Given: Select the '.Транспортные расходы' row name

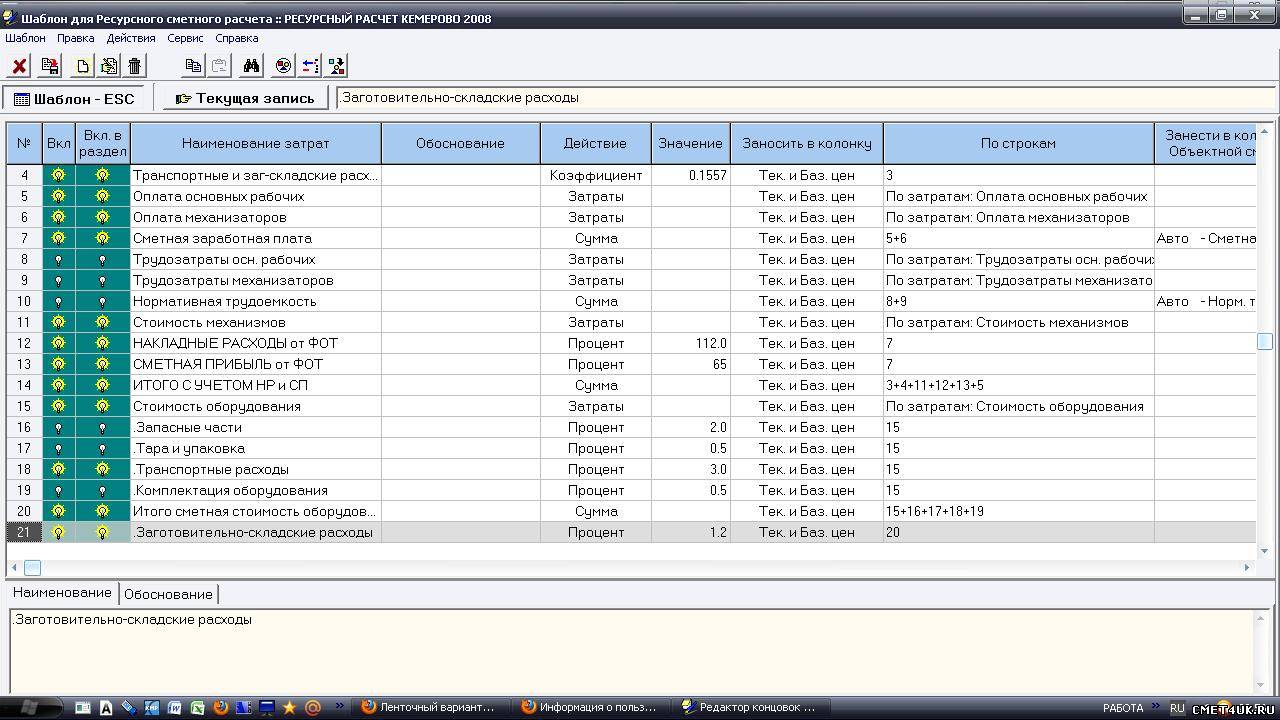Looking at the screenshot, I should pyautogui.click(x=211, y=469).
